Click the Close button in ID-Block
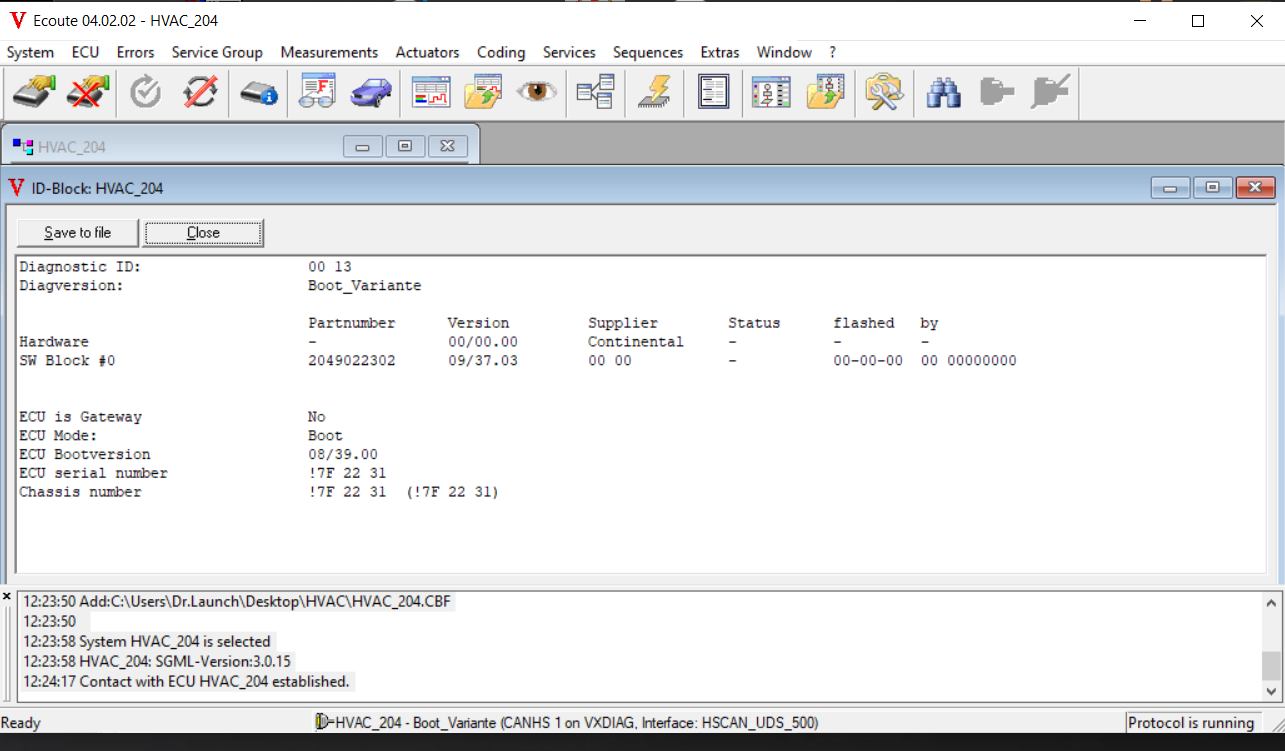Screen dimensions: 1285x751 point(203,233)
